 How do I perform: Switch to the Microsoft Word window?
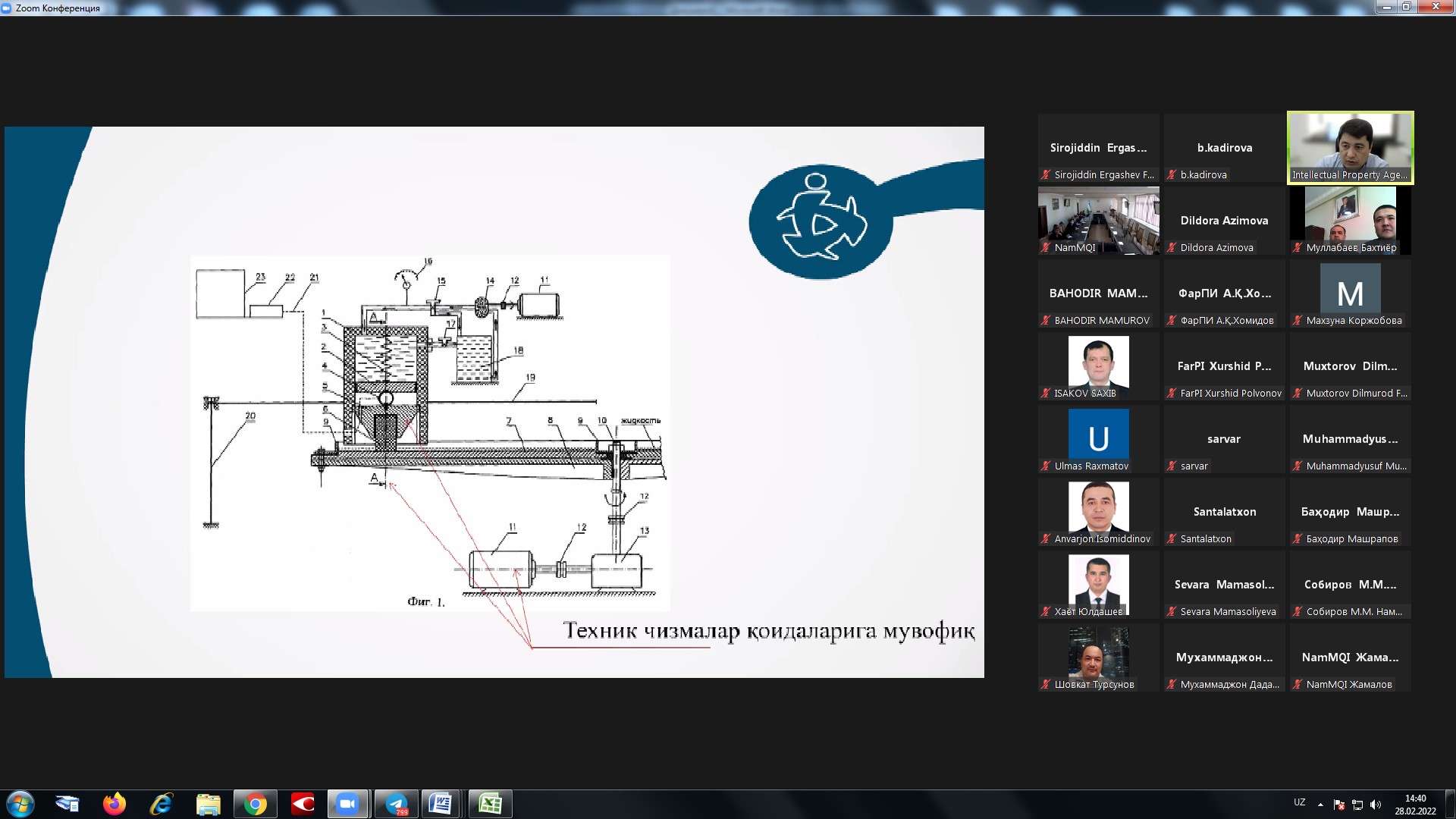pos(441,804)
